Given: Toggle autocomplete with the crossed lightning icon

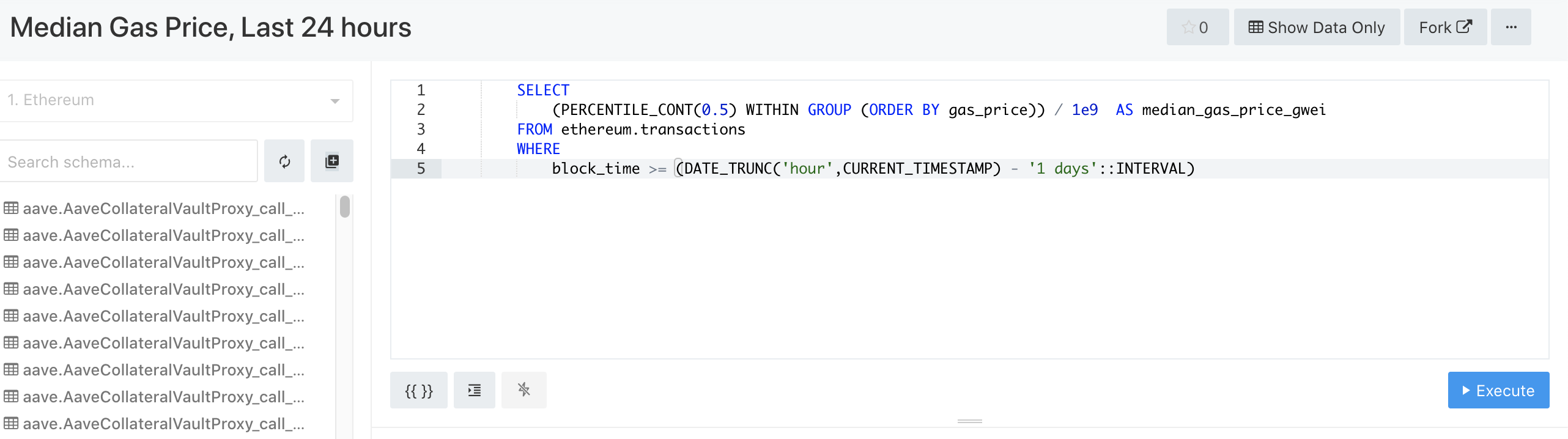Looking at the screenshot, I should pyautogui.click(x=524, y=390).
